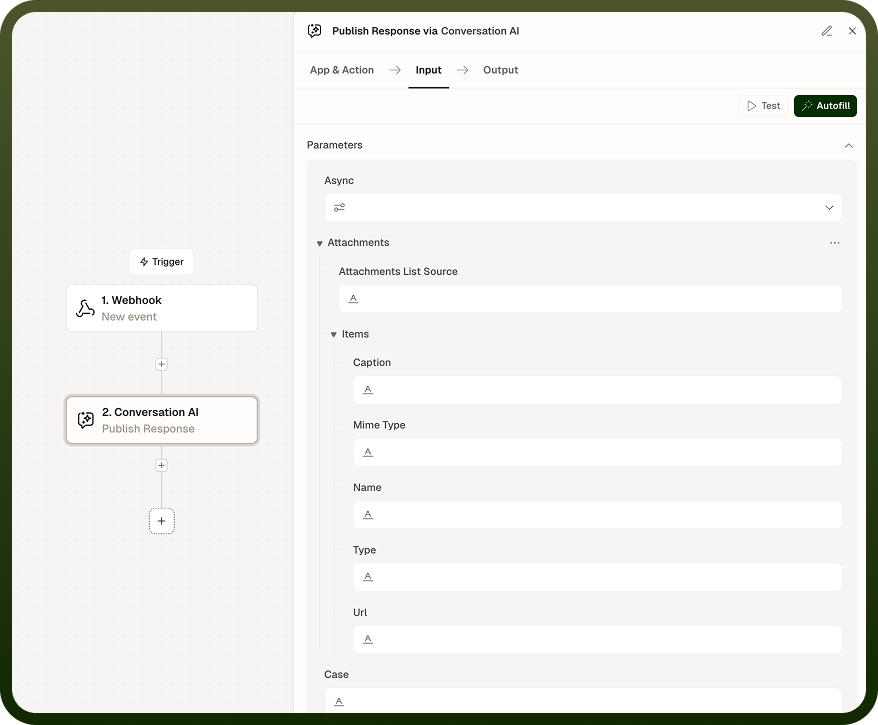
Task: Click the Trigger label button
Action: (x=161, y=262)
